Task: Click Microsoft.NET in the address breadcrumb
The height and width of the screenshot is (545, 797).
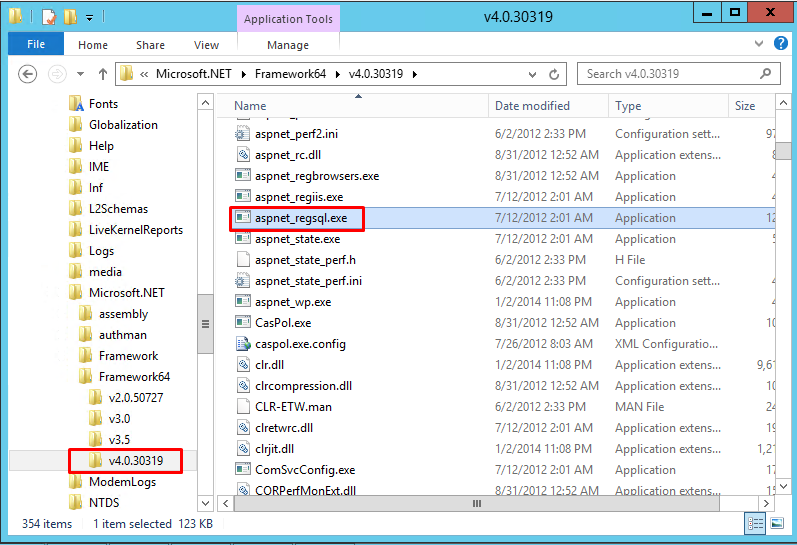Action: coord(194,74)
